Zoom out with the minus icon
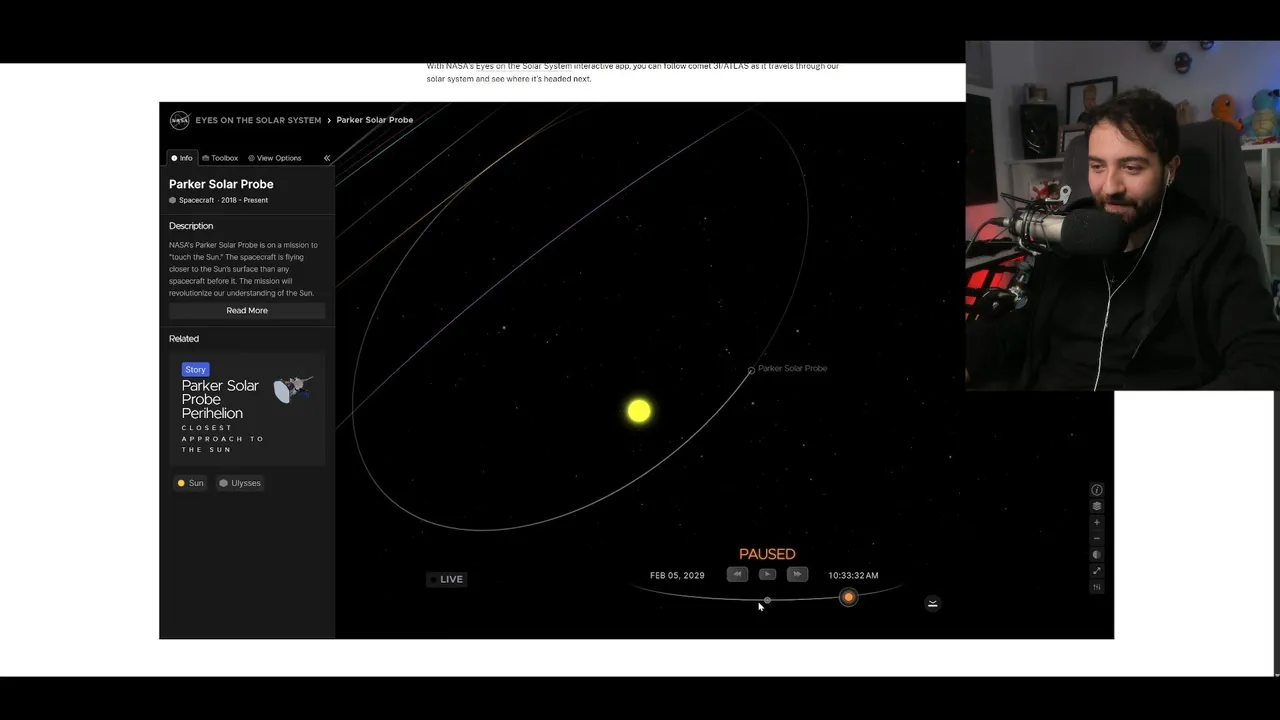 point(1097,538)
